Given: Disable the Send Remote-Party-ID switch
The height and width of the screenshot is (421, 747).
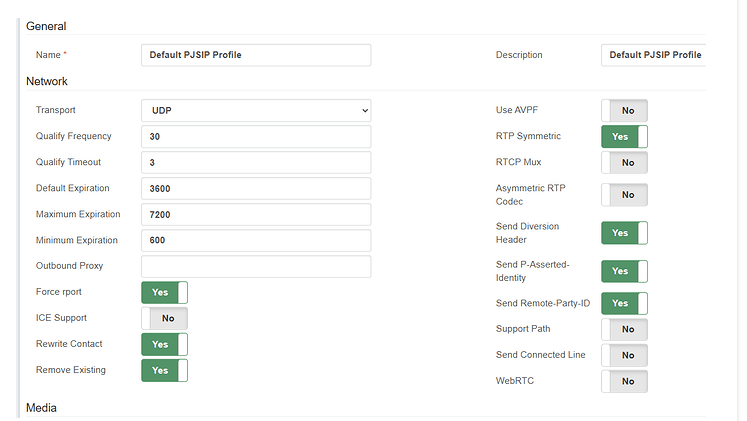Looking at the screenshot, I should point(624,303).
